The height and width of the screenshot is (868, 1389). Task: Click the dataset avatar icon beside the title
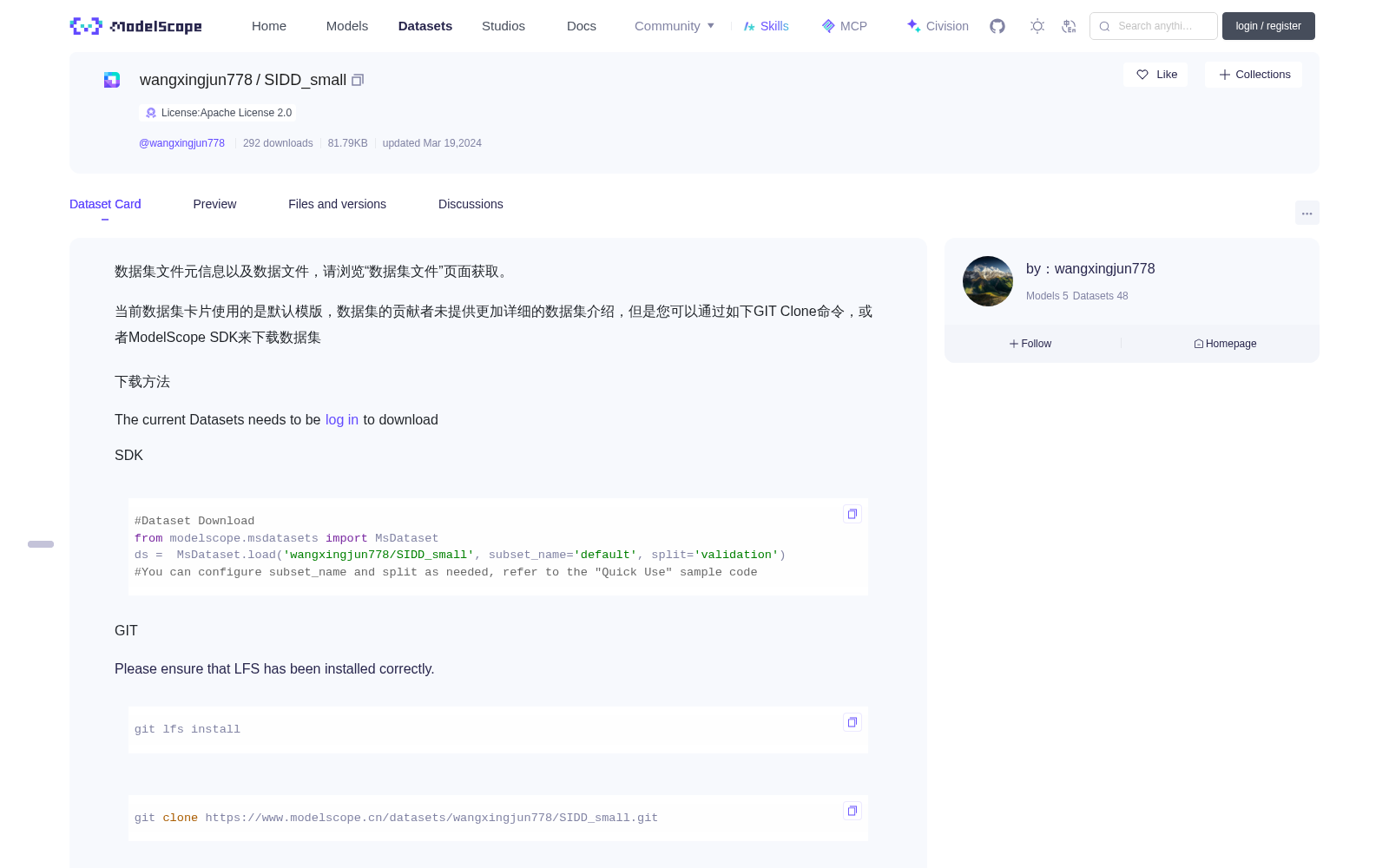112,80
